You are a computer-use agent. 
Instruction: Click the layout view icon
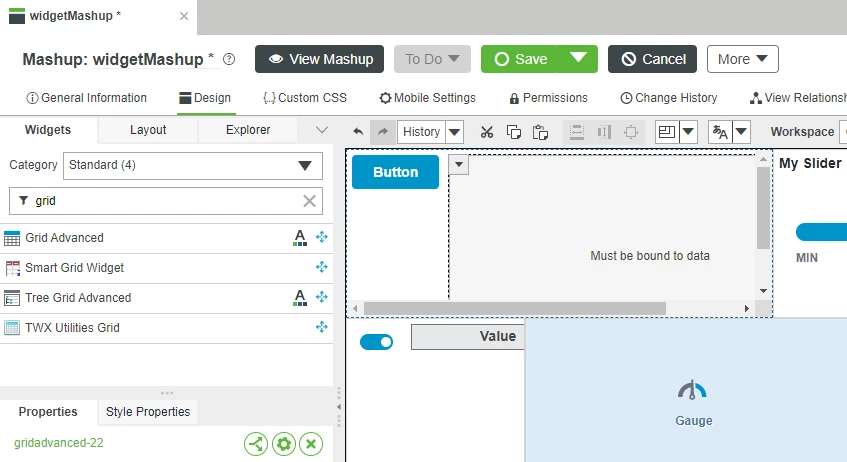pyautogui.click(x=667, y=132)
